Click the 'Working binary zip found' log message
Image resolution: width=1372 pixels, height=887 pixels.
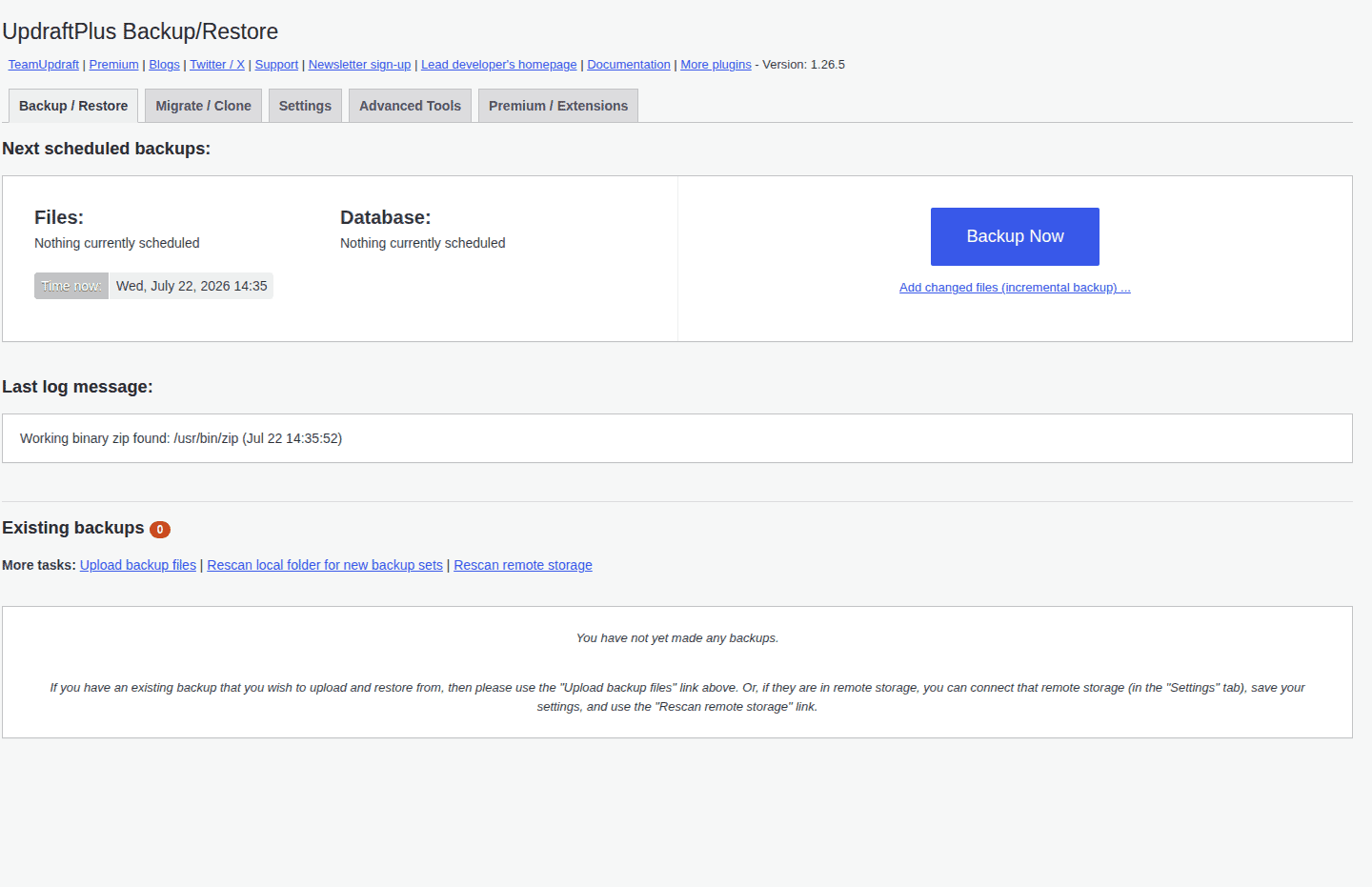181,438
